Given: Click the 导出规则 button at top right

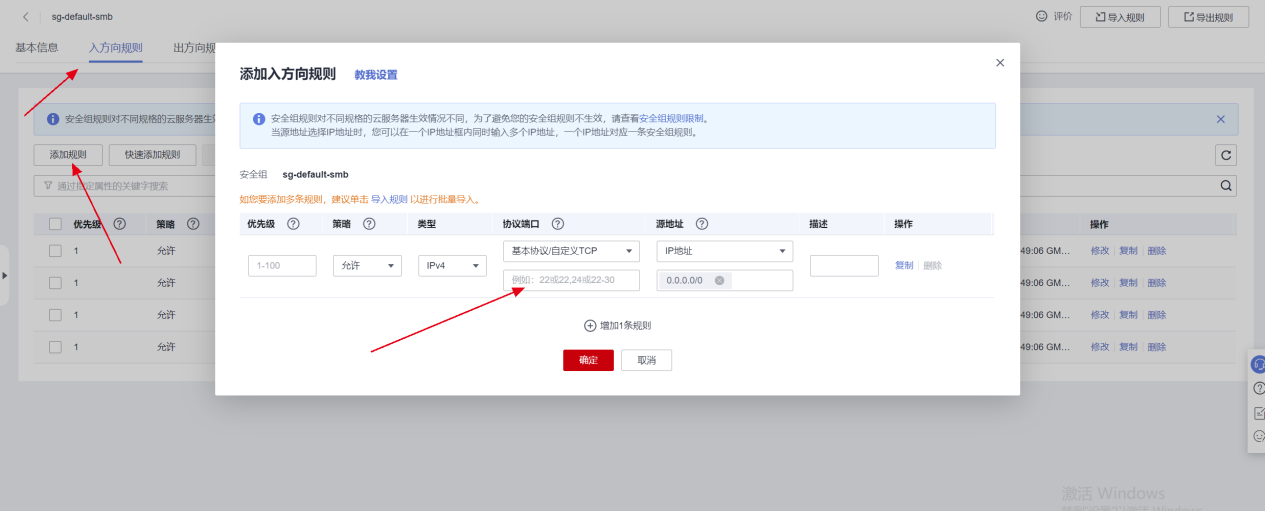Looking at the screenshot, I should pos(1208,17).
